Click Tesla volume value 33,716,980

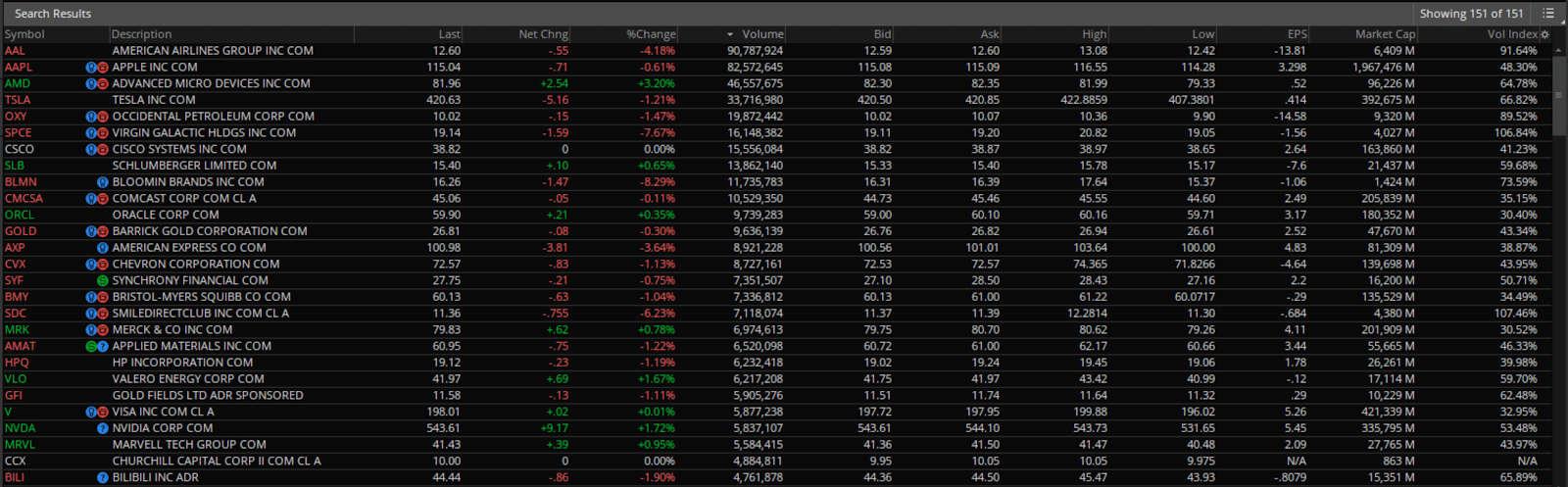coord(755,100)
